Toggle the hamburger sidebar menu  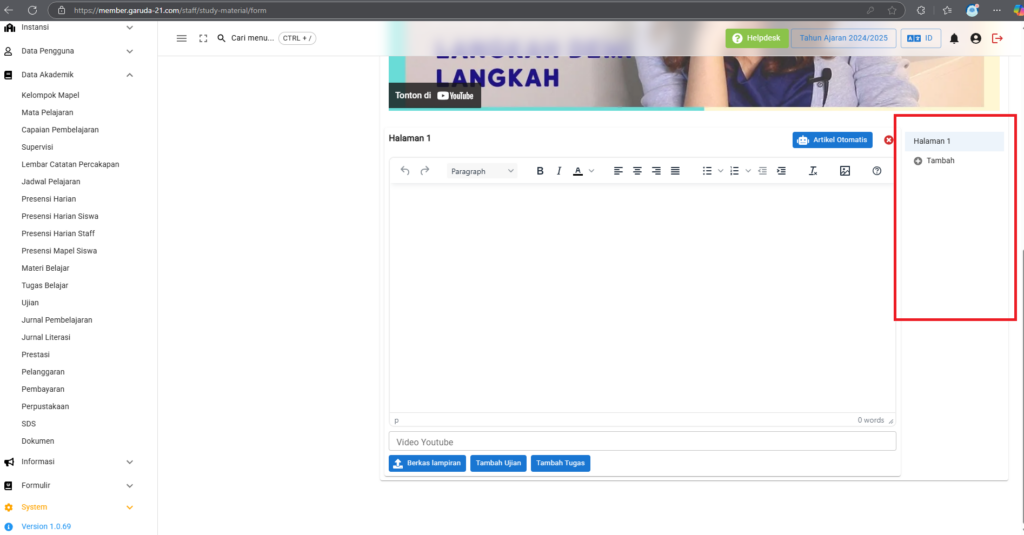click(182, 39)
